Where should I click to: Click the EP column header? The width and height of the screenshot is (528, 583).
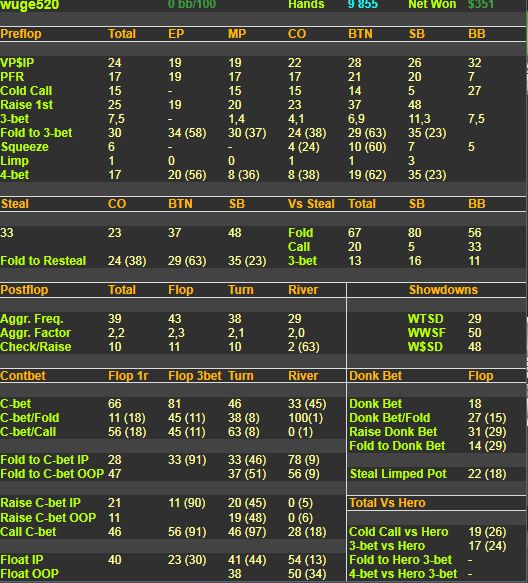(176, 34)
